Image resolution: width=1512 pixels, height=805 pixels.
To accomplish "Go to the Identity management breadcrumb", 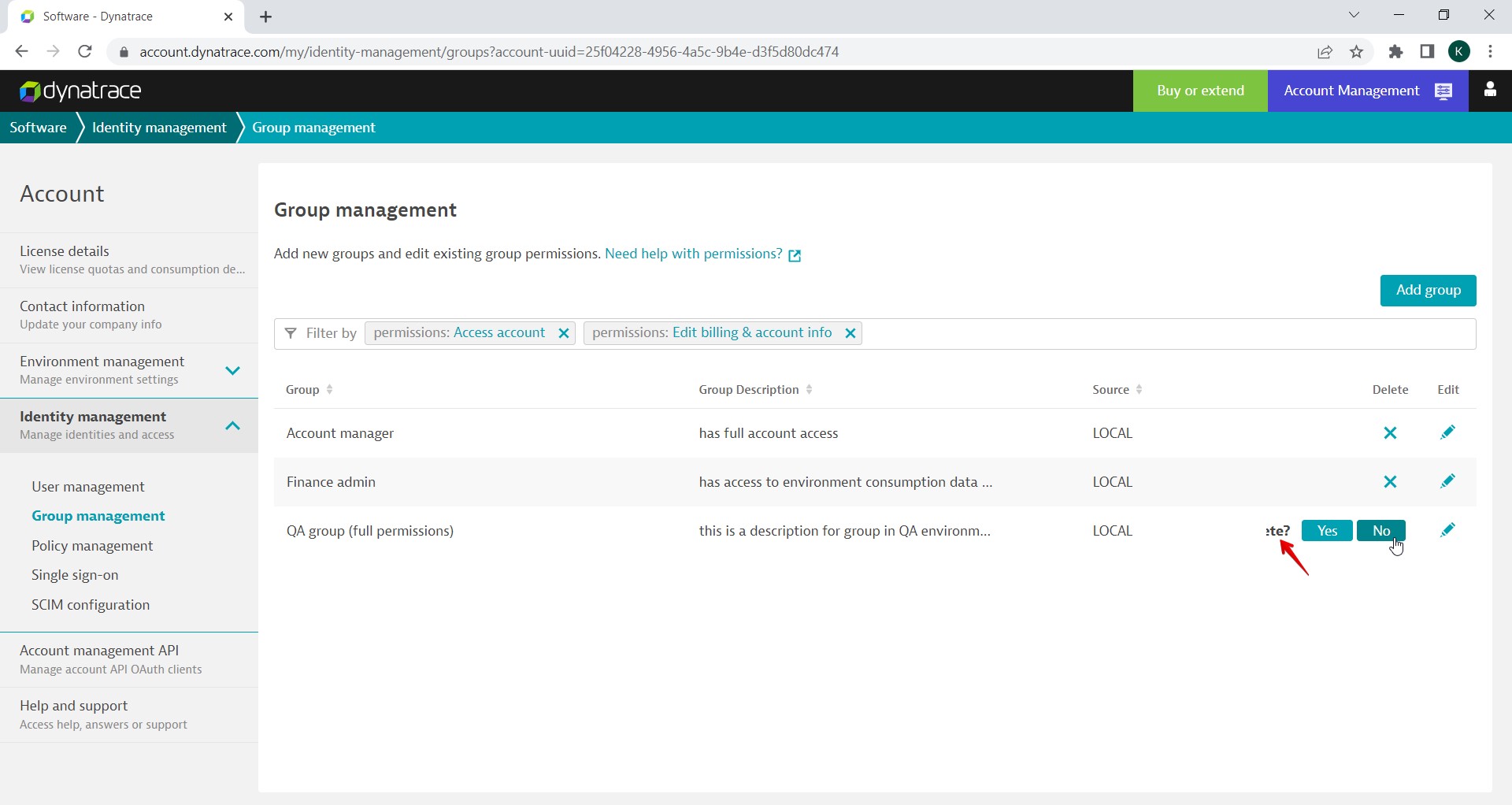I will pos(159,128).
